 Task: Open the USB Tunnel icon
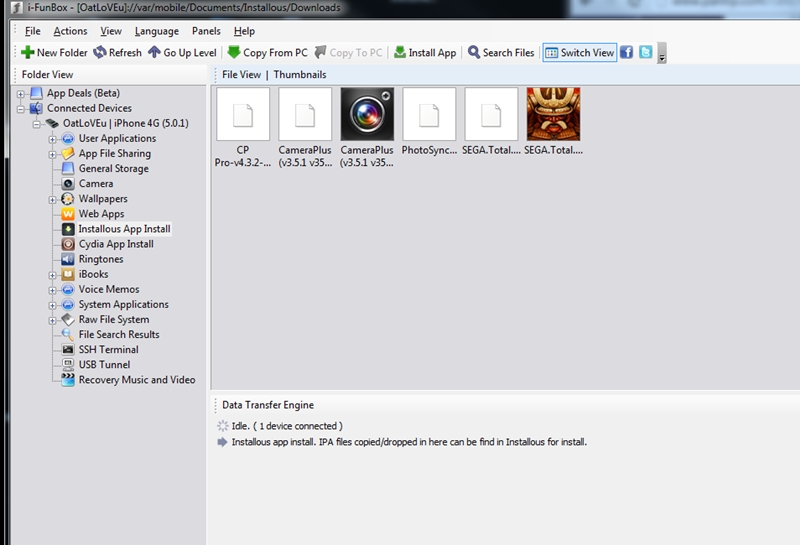pos(68,364)
